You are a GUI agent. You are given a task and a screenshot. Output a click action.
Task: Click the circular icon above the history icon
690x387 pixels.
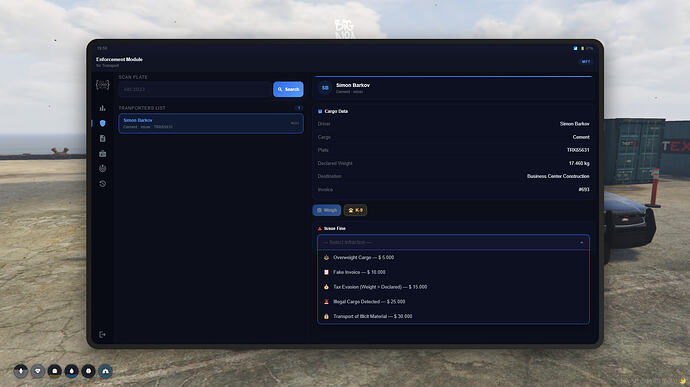tap(103, 169)
